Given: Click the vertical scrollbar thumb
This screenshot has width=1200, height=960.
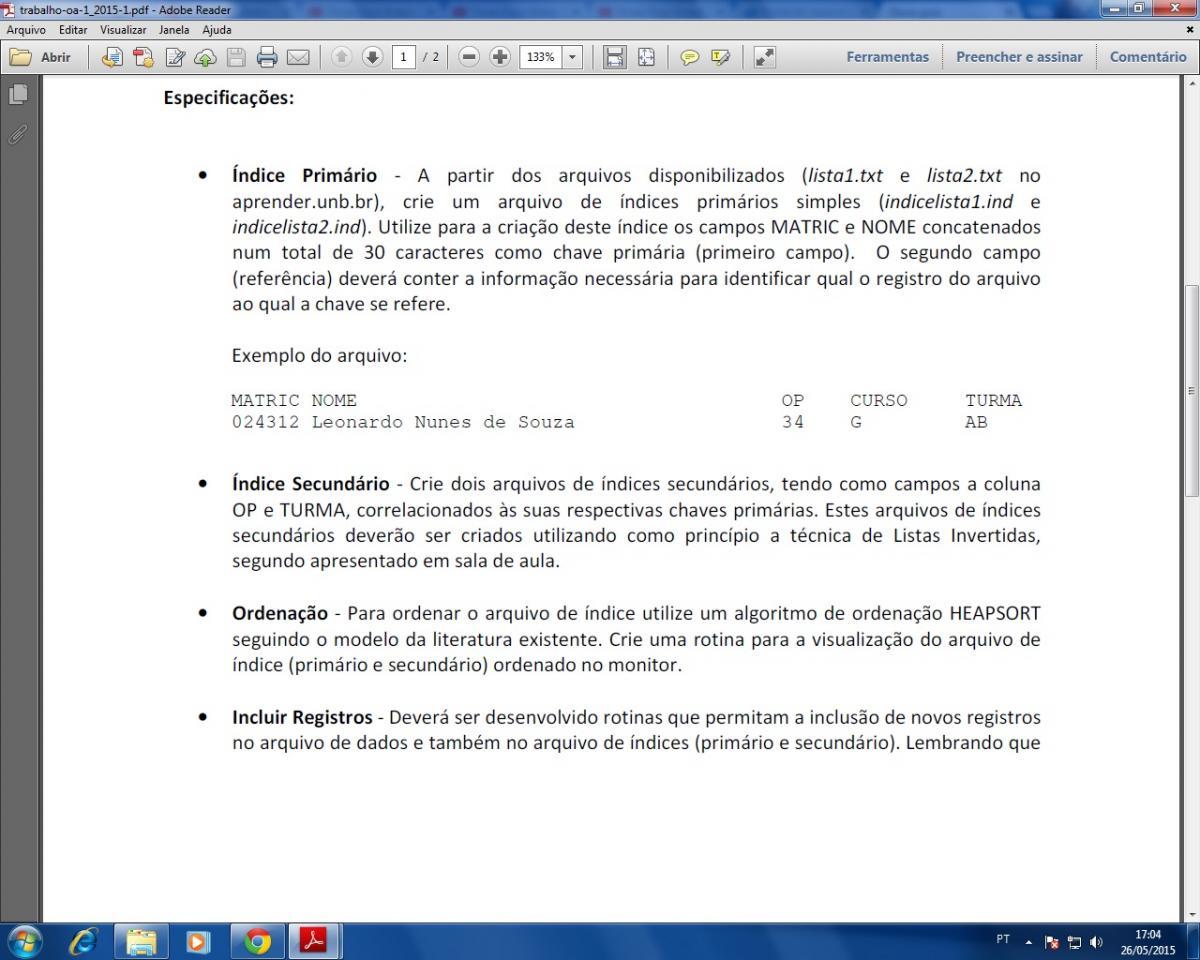Looking at the screenshot, I should tap(1191, 390).
